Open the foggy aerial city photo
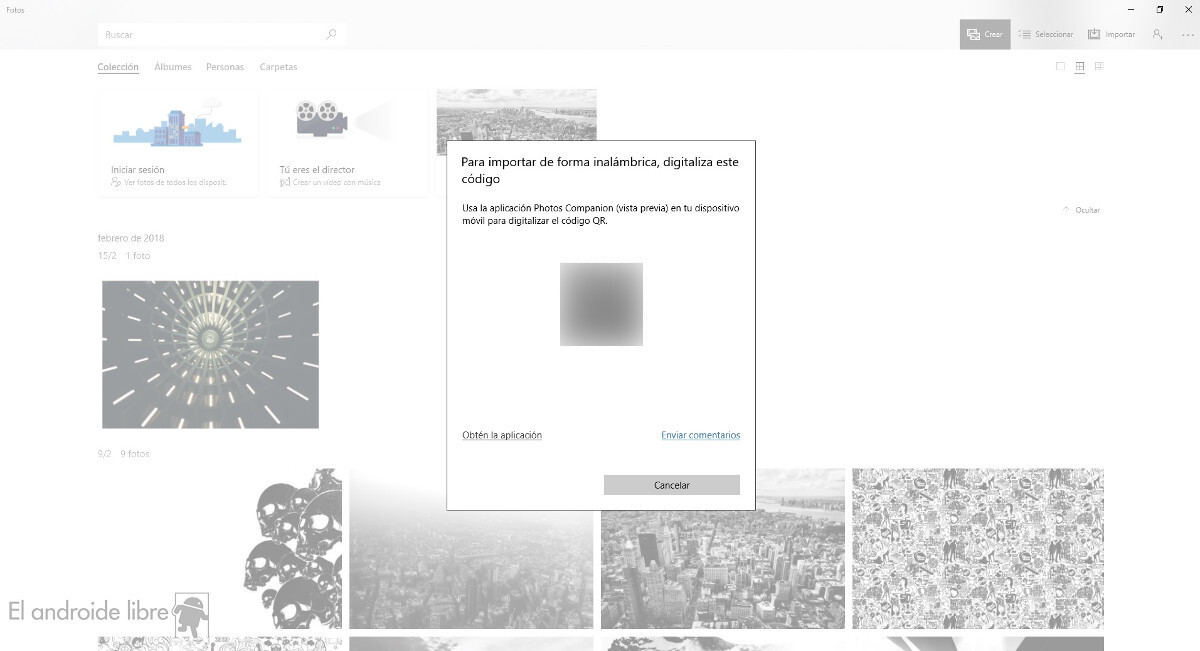The width and height of the screenshot is (1200, 651). pos(471,548)
